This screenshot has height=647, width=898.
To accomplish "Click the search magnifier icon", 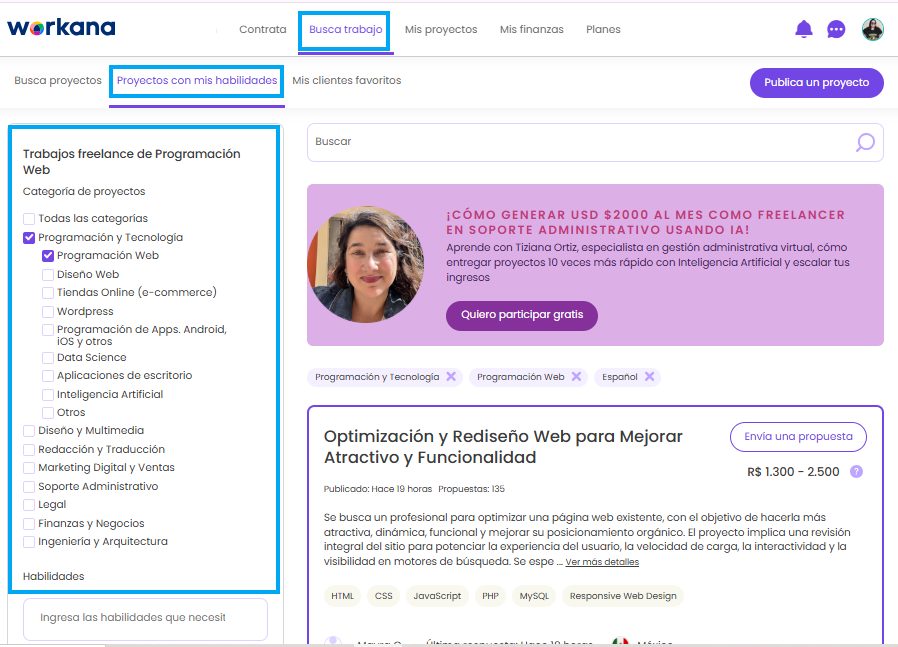I will [865, 142].
